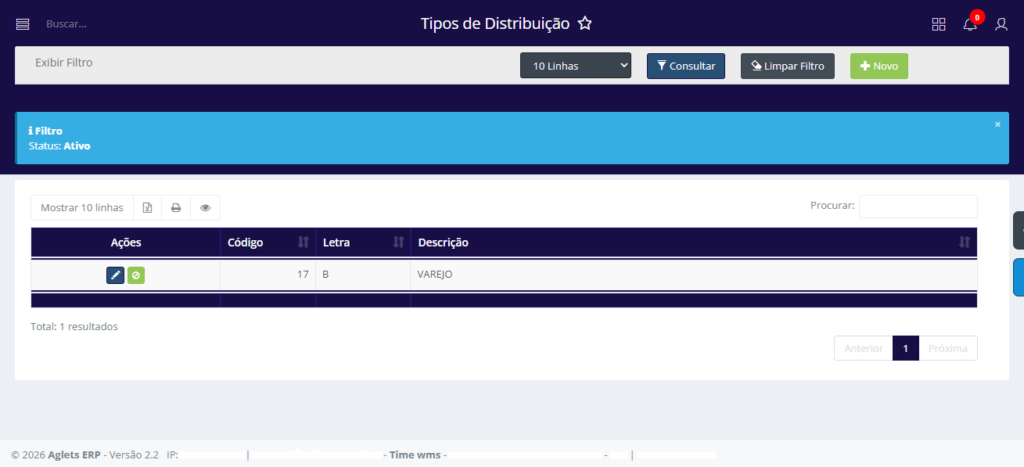
Task: Sort the table by Letra column
Action: point(362,243)
